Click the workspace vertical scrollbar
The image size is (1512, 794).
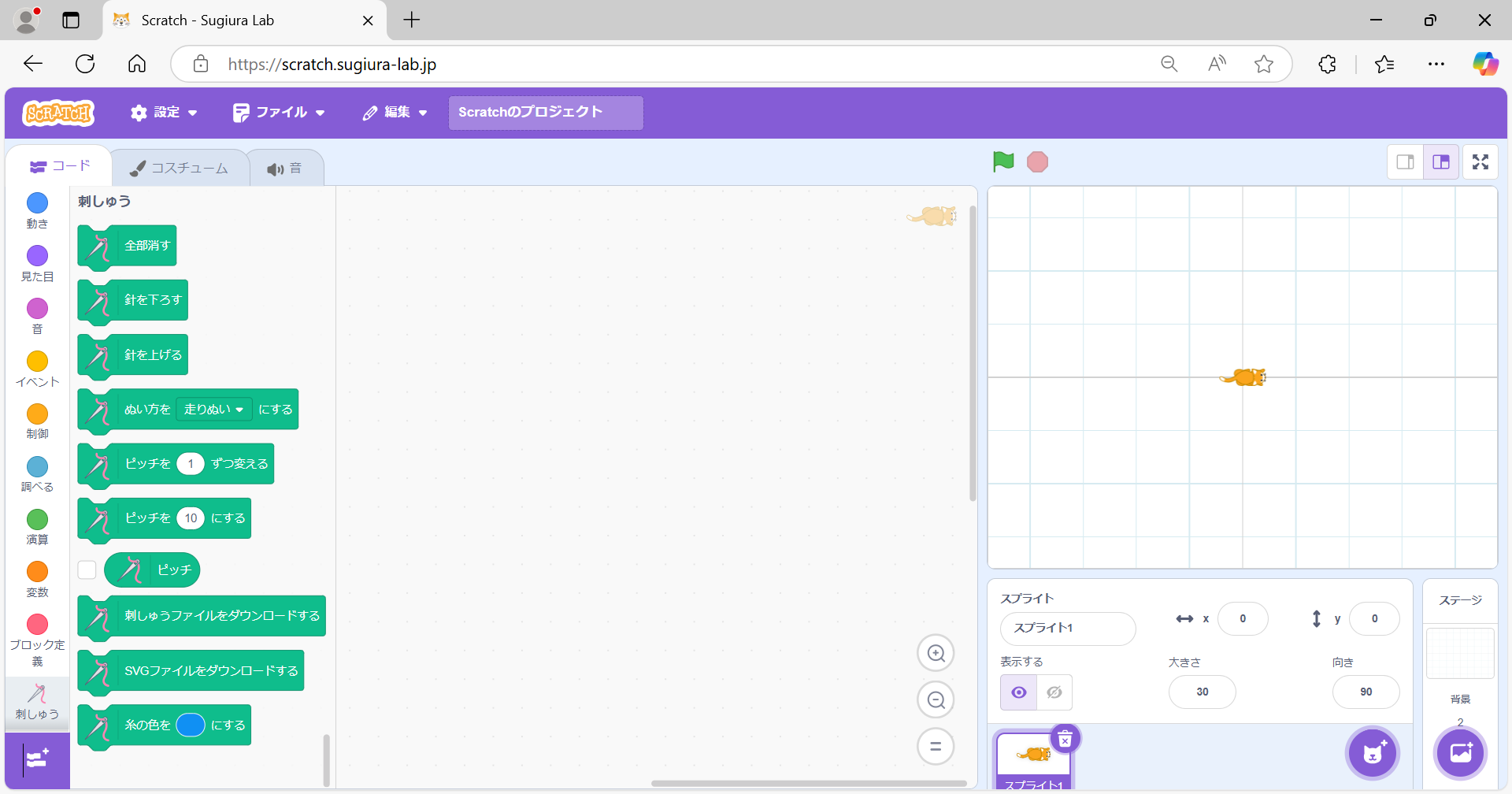973,353
